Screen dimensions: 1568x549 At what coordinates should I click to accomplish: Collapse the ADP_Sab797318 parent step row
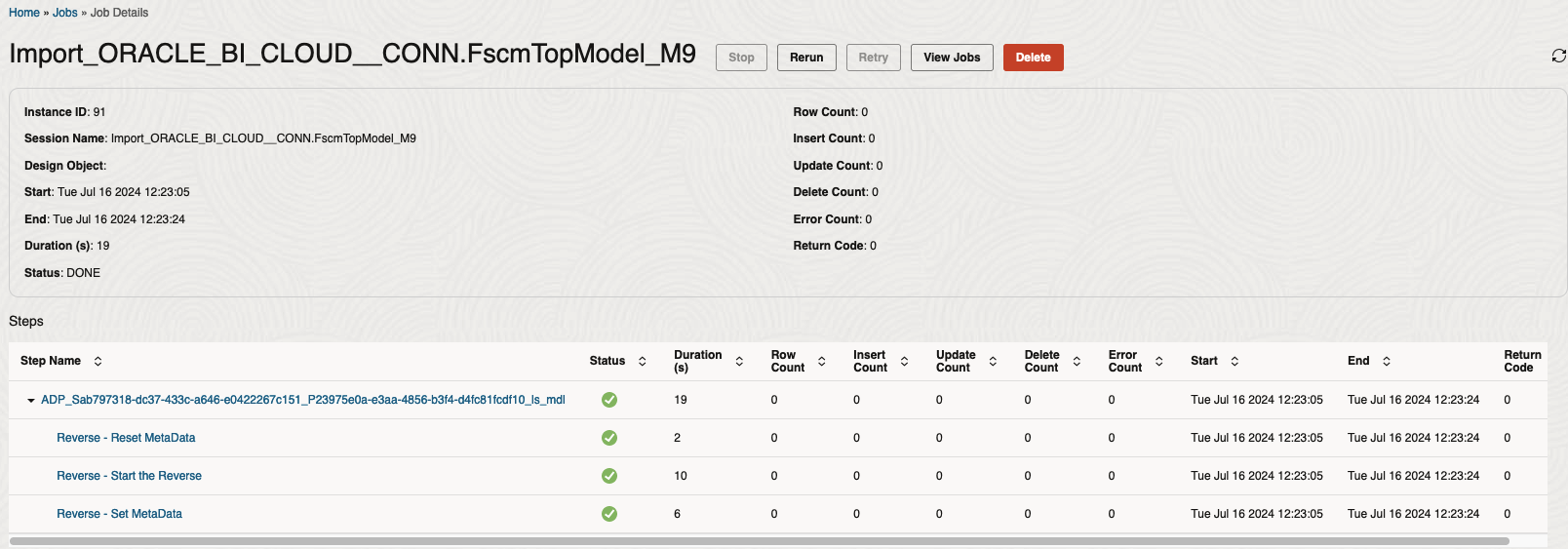[x=31, y=401]
